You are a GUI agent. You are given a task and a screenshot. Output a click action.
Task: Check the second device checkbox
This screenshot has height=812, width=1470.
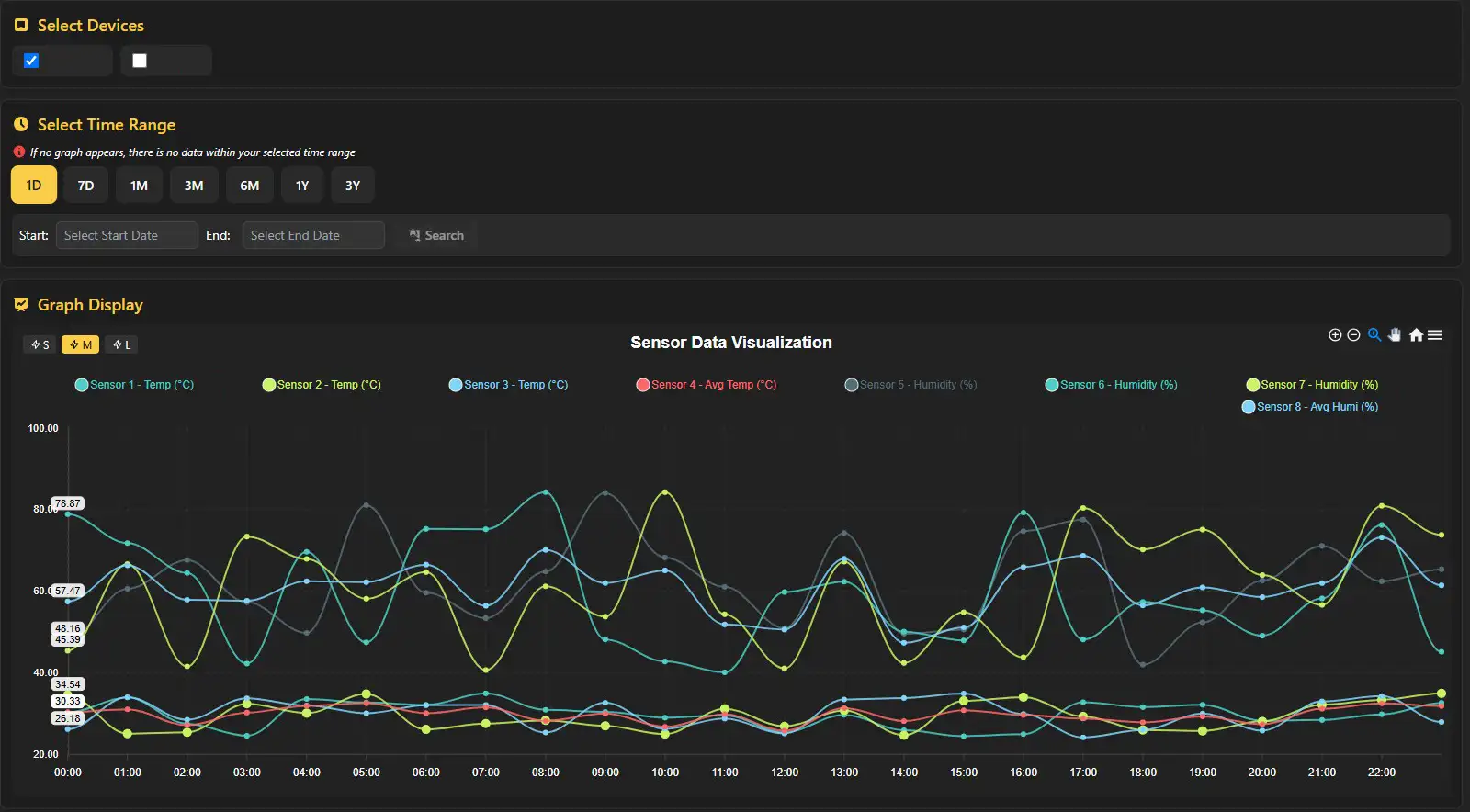click(140, 61)
